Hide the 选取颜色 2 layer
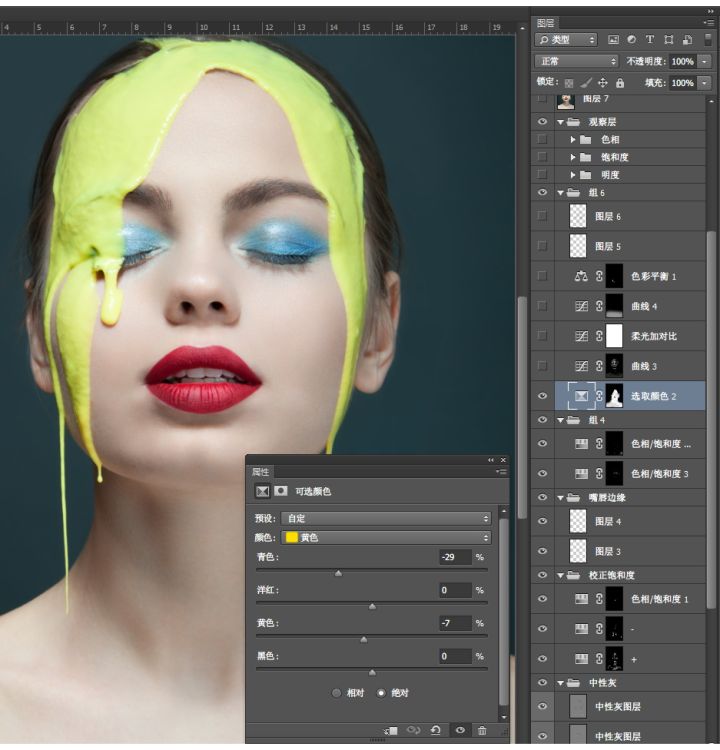The height and width of the screenshot is (750, 720). (542, 396)
